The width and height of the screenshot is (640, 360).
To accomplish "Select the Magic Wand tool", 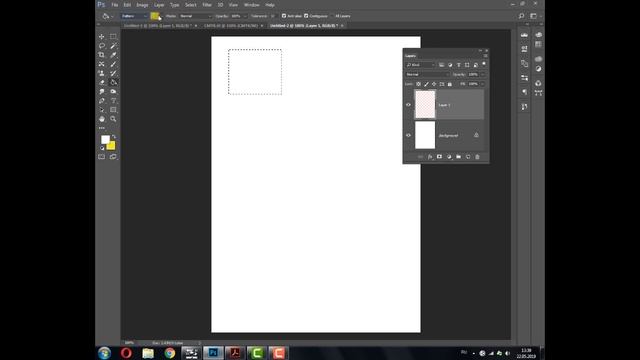I will coord(113,46).
